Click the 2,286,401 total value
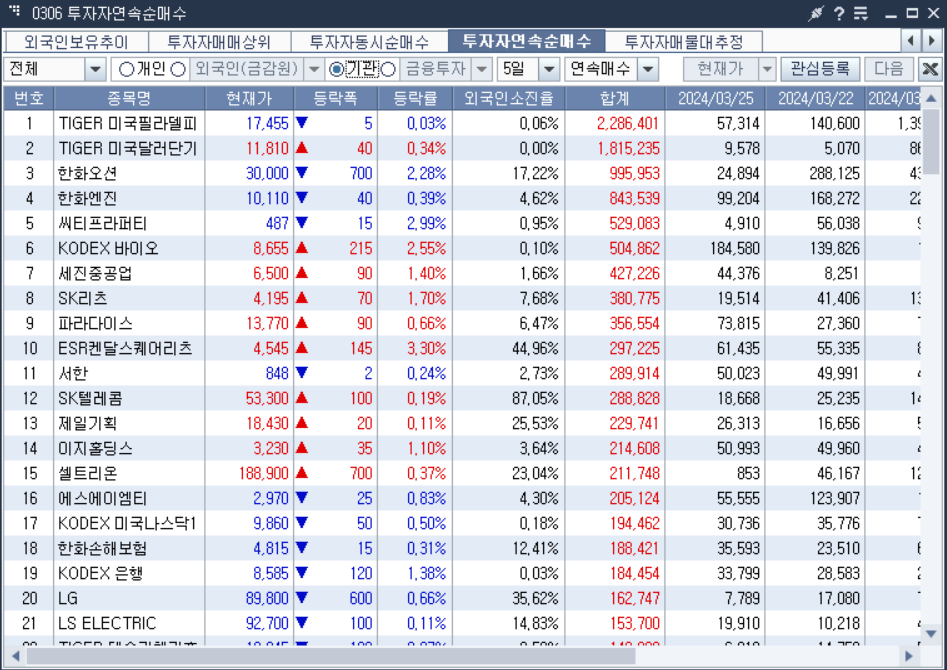 tap(628, 123)
